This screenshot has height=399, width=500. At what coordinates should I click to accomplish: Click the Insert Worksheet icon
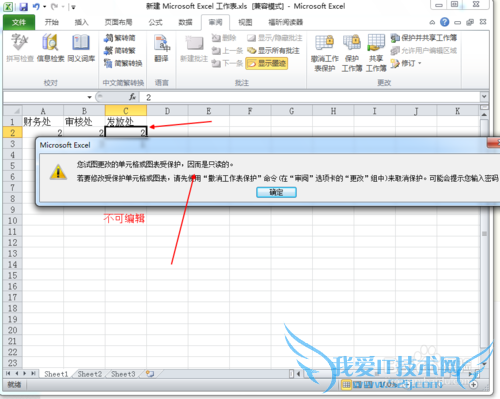tap(150, 374)
